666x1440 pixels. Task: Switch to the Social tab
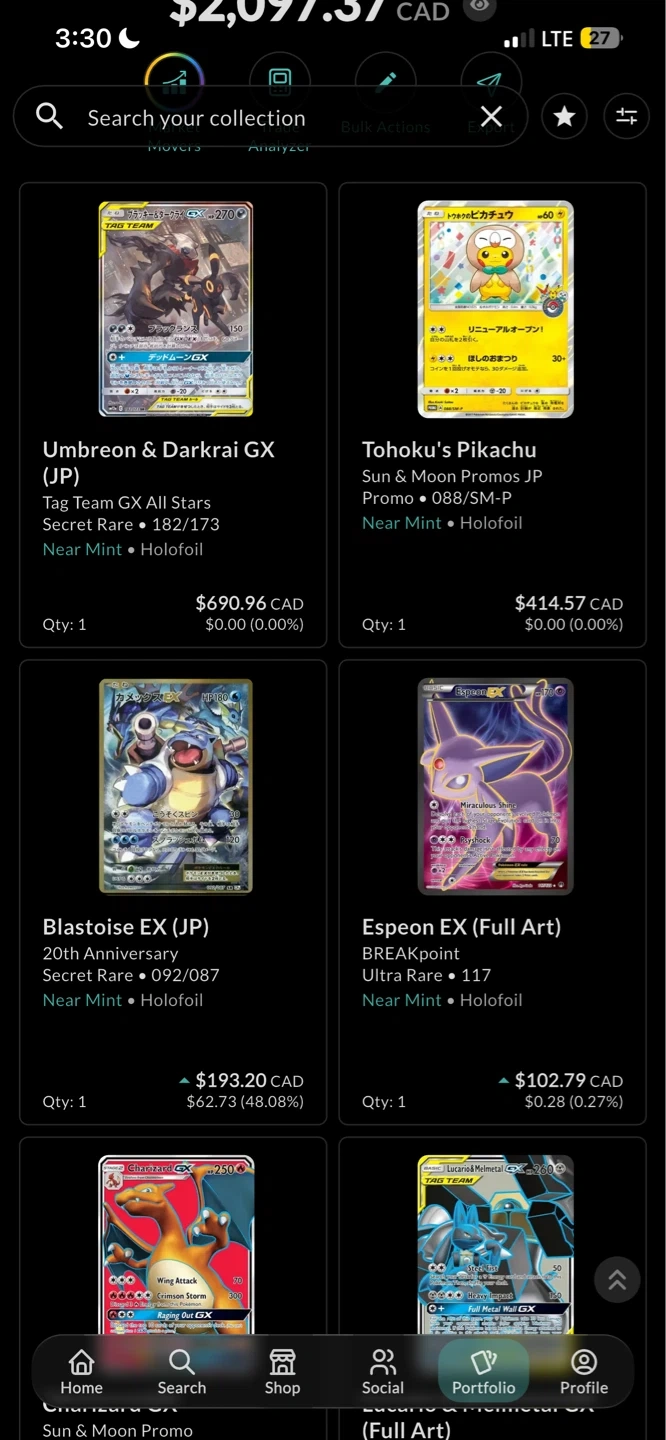(383, 1372)
